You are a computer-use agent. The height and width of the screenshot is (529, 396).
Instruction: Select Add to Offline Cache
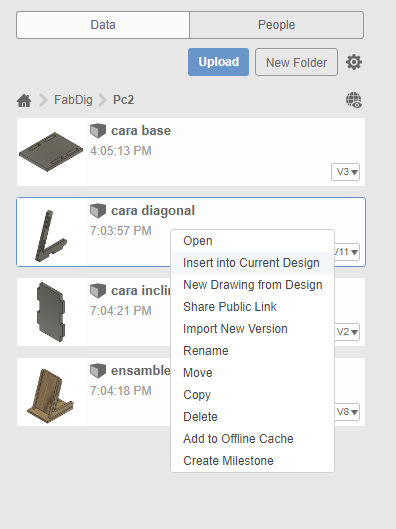click(x=252, y=439)
